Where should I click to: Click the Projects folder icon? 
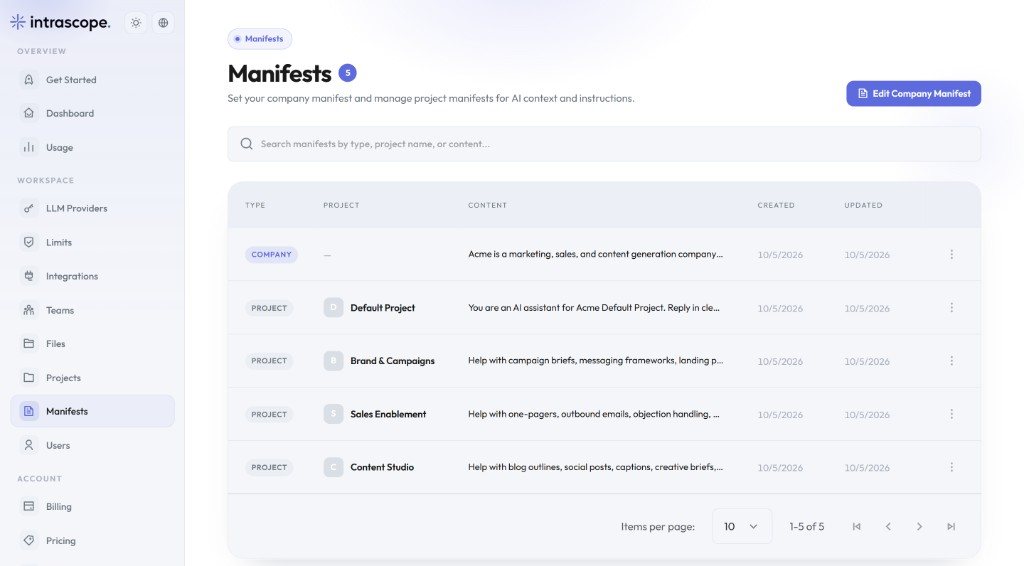29,377
